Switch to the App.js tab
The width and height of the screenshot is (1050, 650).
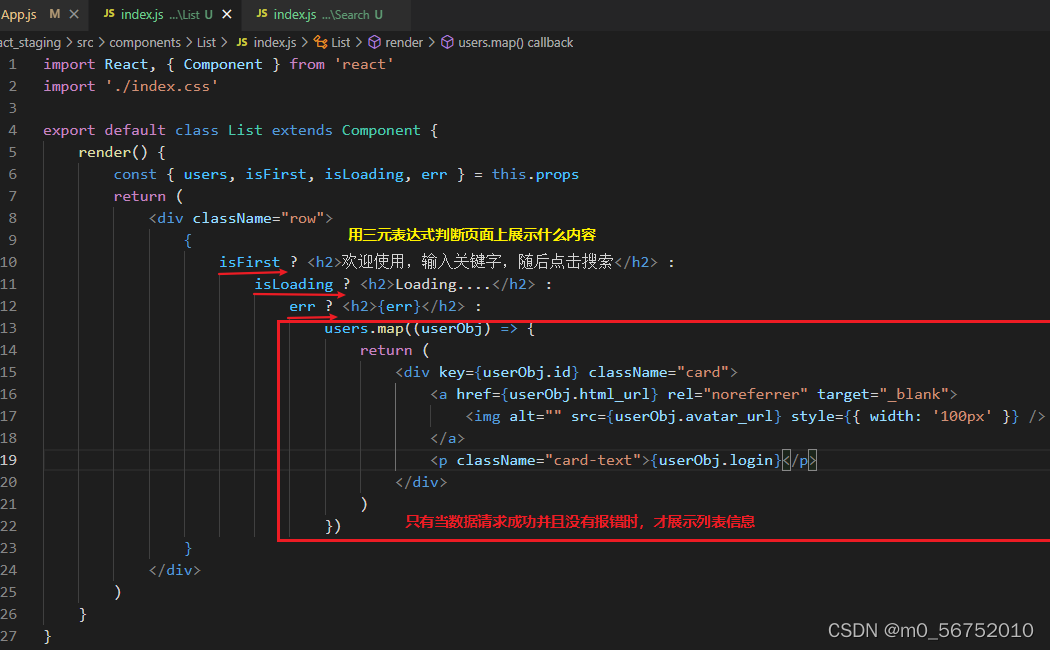tap(20, 14)
